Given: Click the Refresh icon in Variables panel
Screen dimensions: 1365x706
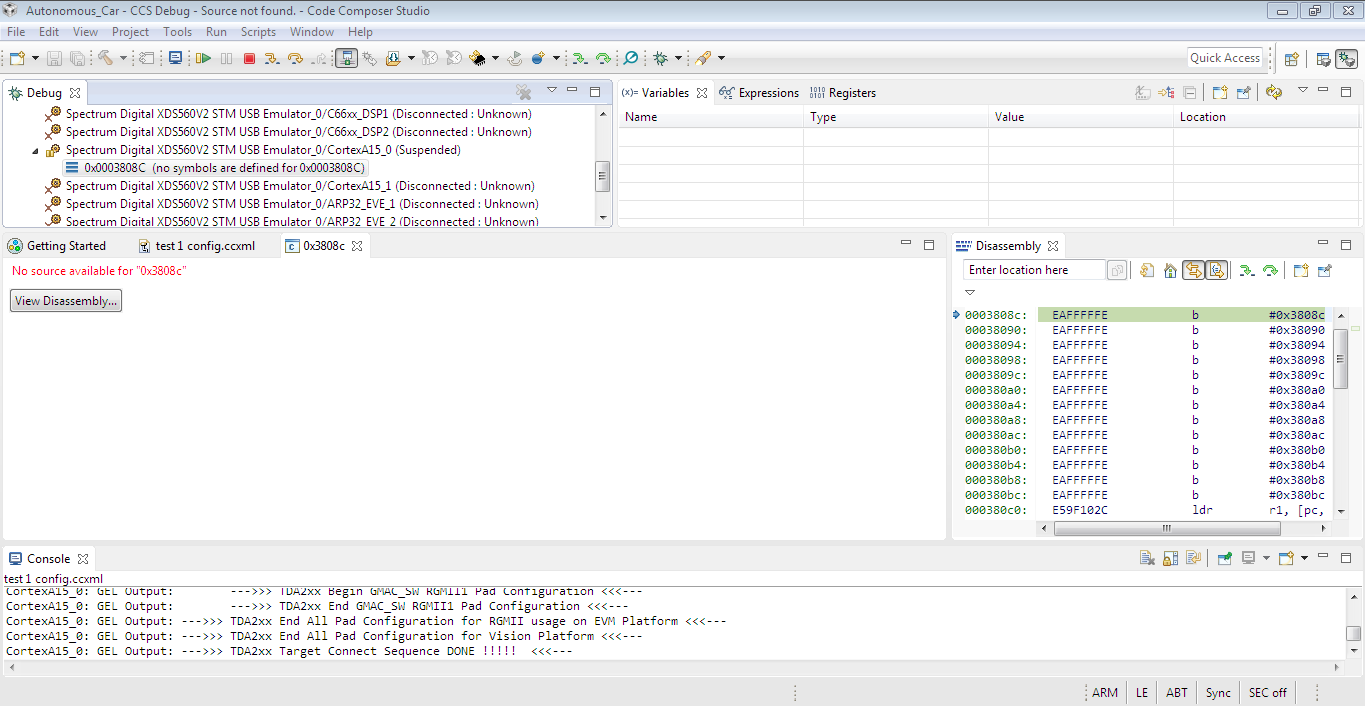Looking at the screenshot, I should tap(1273, 93).
